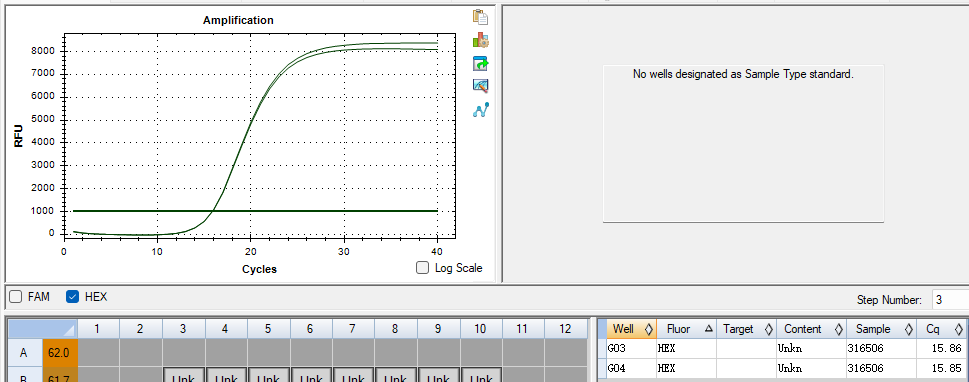Select plate column 3 header

click(183, 329)
